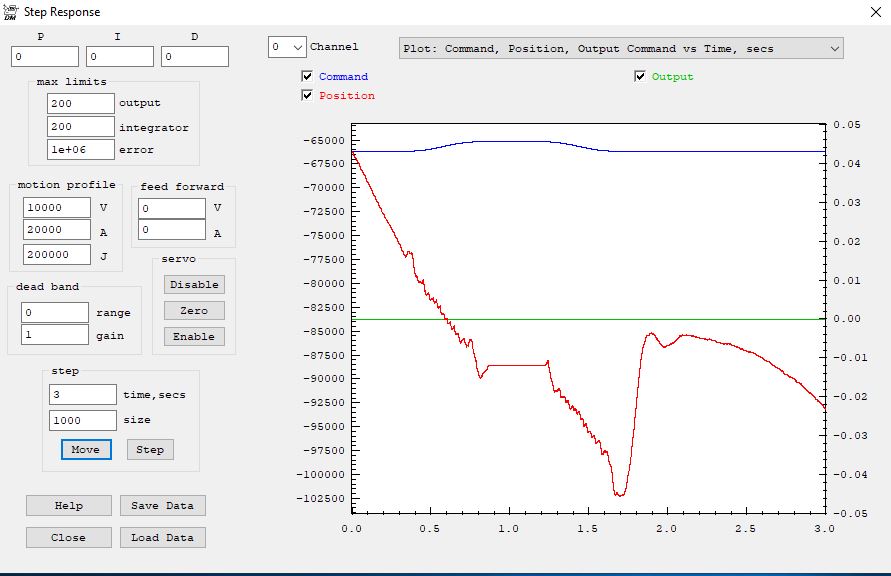
Task: Click the Step button
Action: (x=150, y=450)
